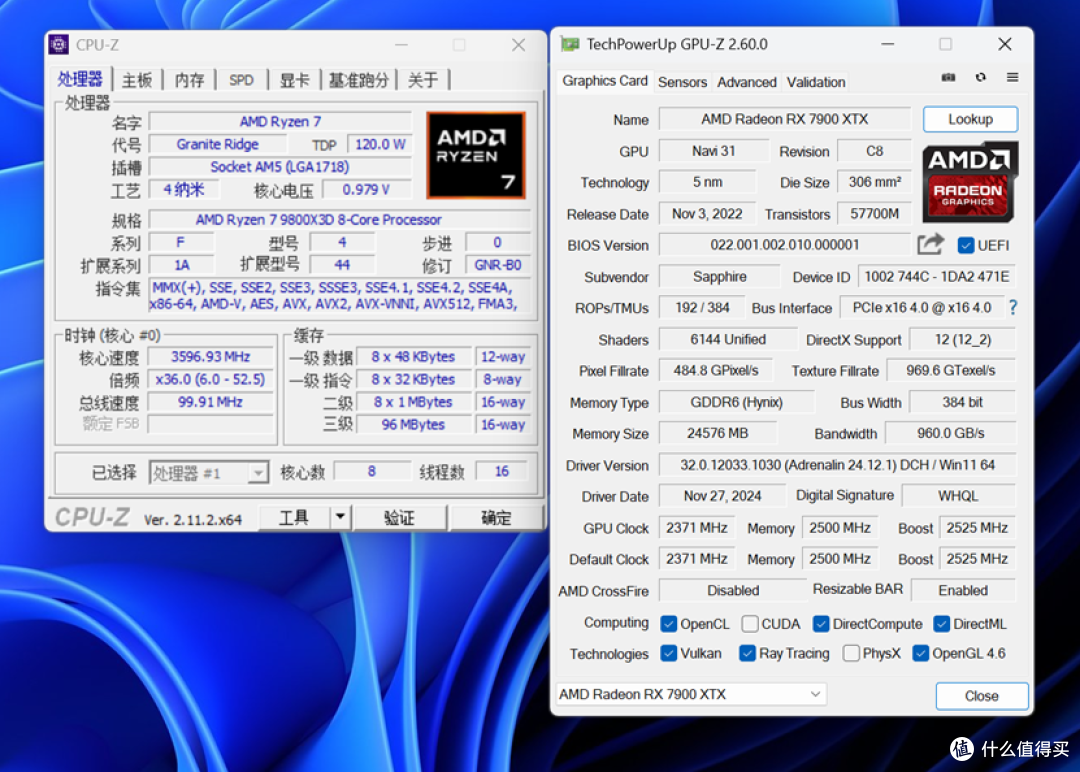1080x772 pixels.
Task: Click the BIOS Version field
Action: (x=785, y=245)
